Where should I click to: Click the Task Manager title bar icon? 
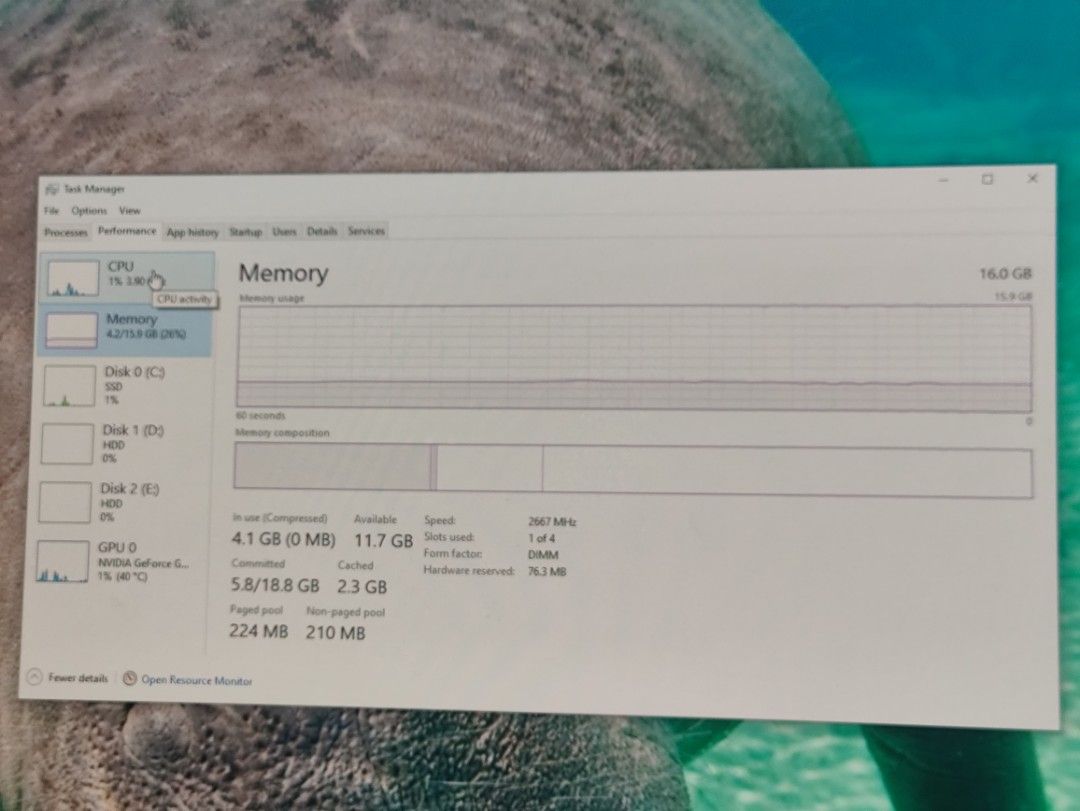[x=51, y=188]
